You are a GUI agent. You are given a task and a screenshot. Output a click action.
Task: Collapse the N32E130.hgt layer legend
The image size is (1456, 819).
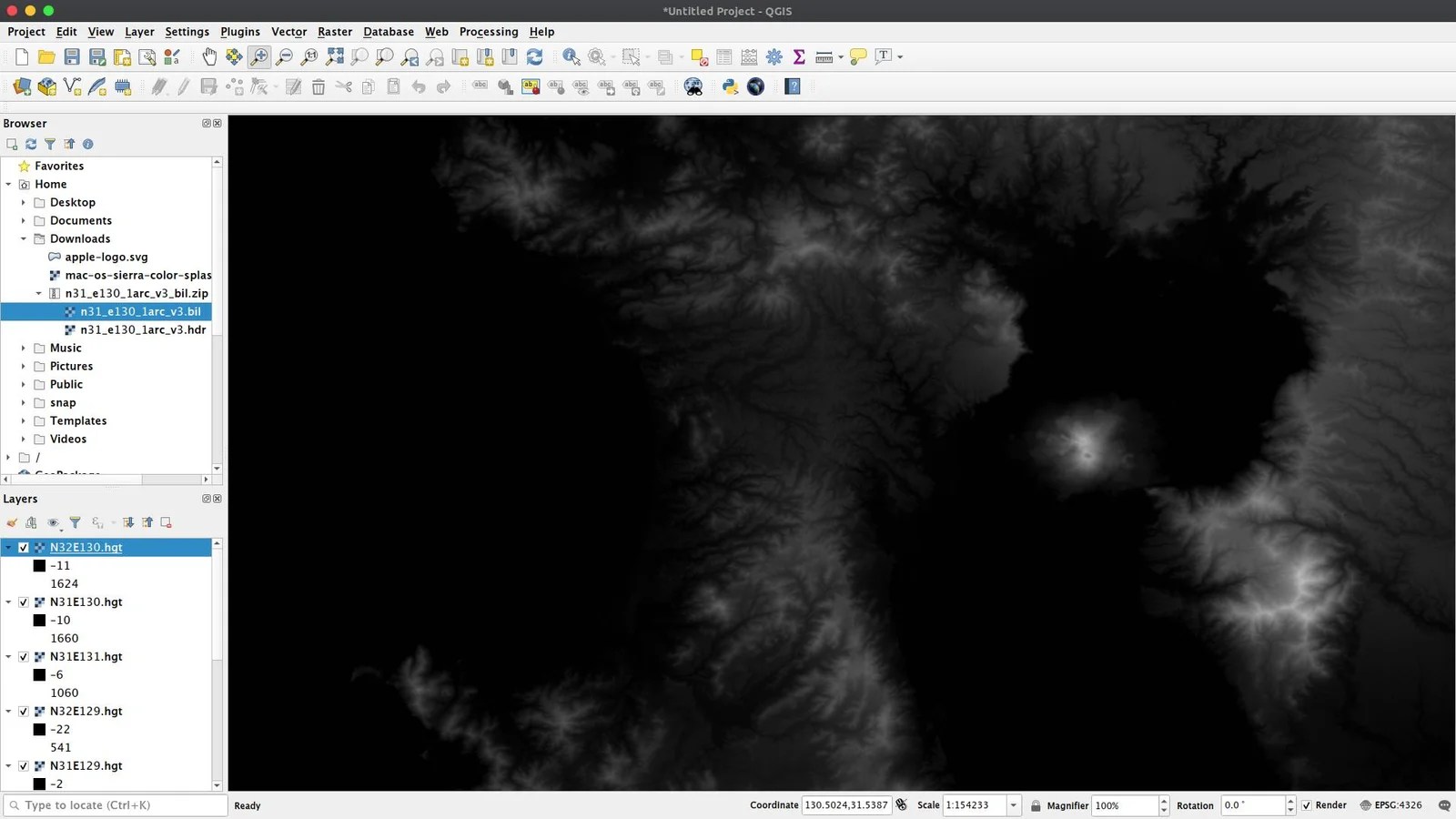click(x=9, y=548)
